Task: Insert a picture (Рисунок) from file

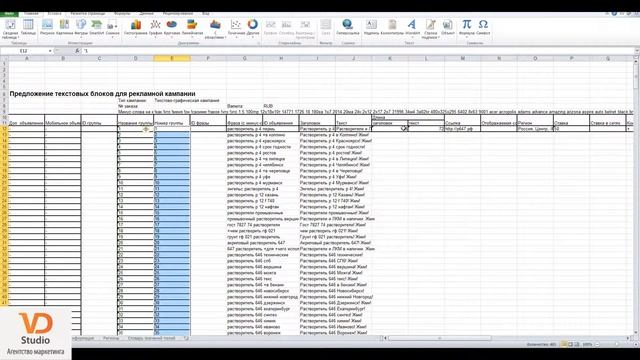Action: [47, 27]
